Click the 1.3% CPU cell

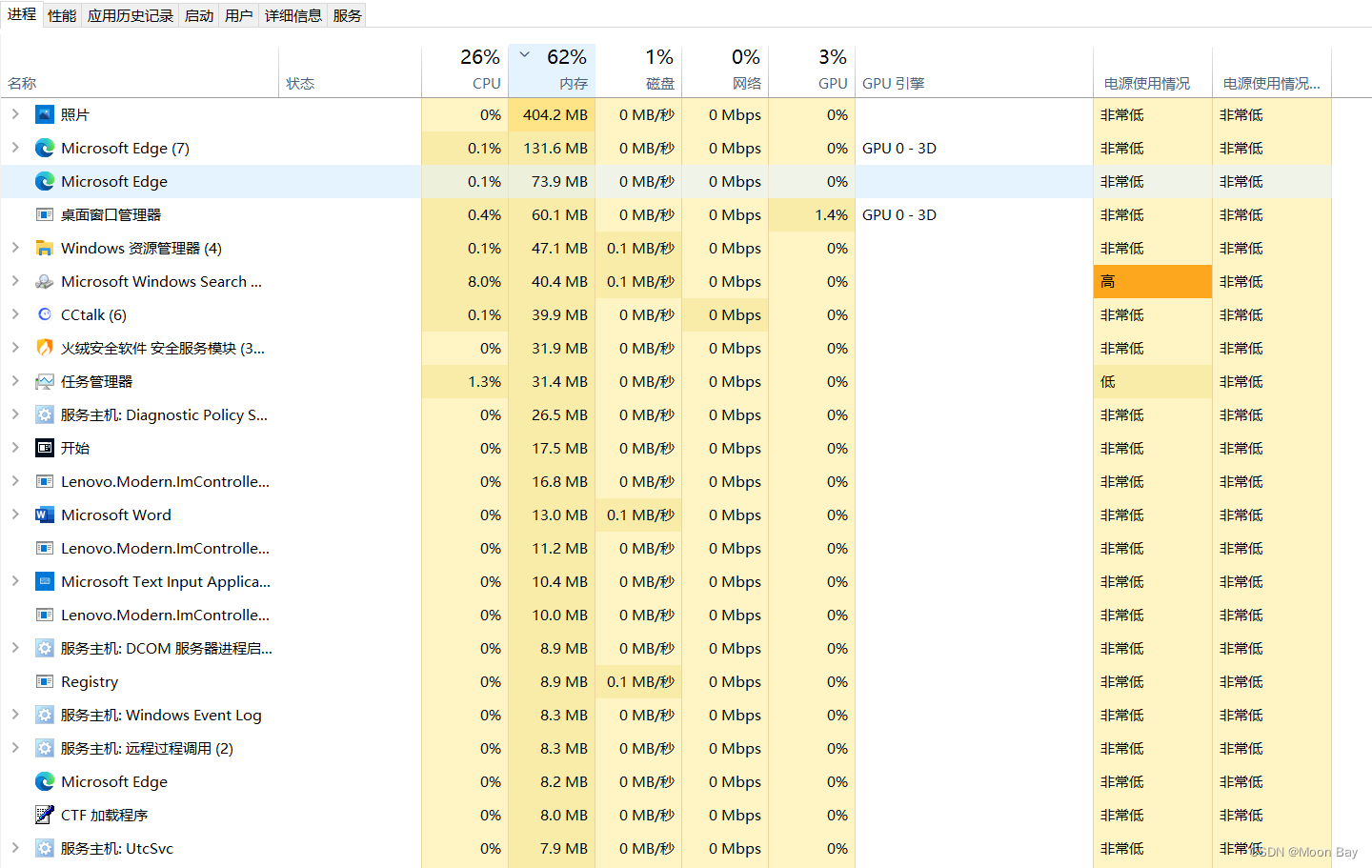click(x=465, y=381)
